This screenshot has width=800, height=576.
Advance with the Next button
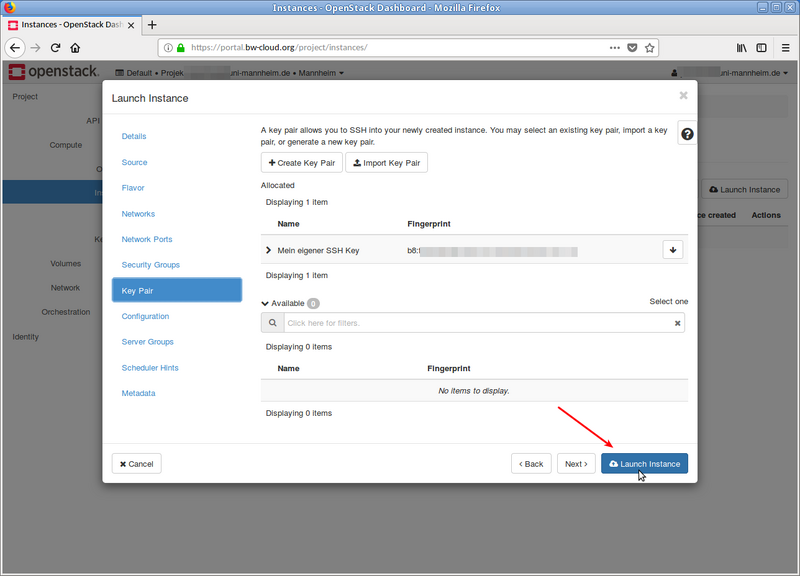pyautogui.click(x=576, y=463)
